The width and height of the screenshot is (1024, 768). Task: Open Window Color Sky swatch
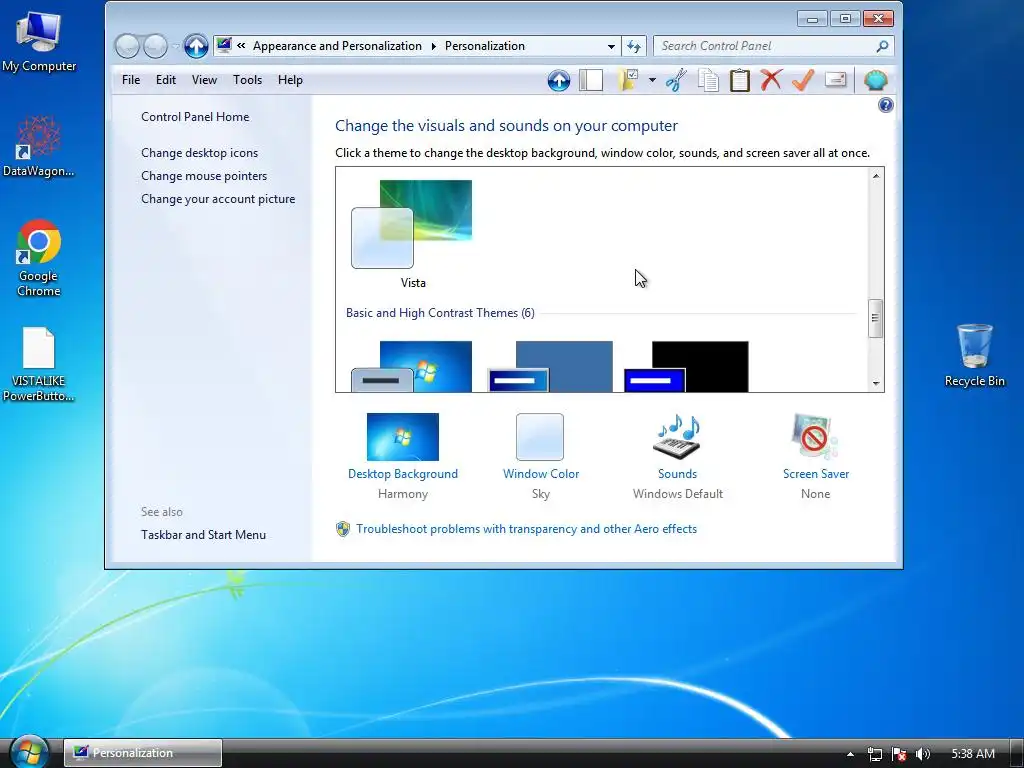(x=540, y=437)
